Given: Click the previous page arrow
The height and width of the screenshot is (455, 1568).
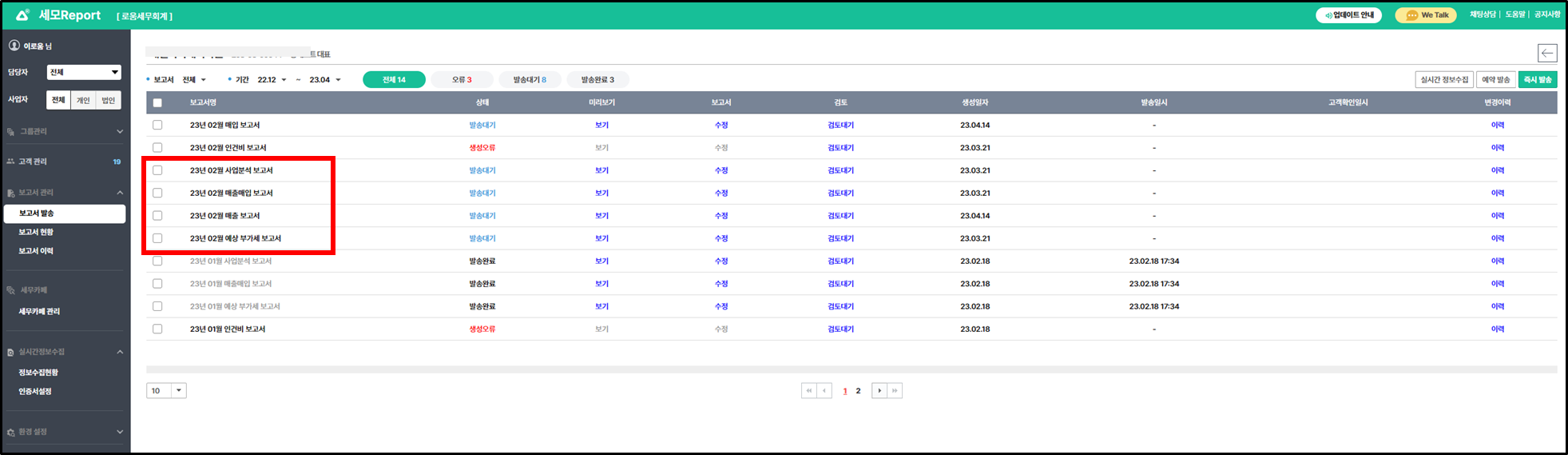Looking at the screenshot, I should (824, 391).
